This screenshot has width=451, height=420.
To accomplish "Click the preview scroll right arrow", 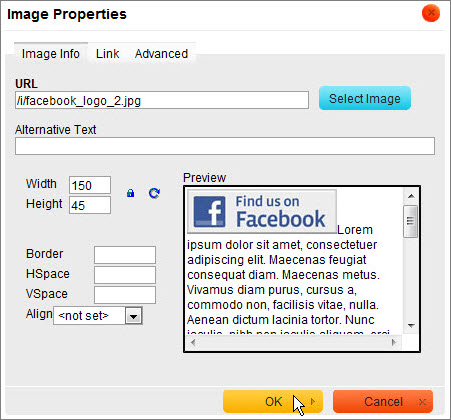I will tap(394, 342).
